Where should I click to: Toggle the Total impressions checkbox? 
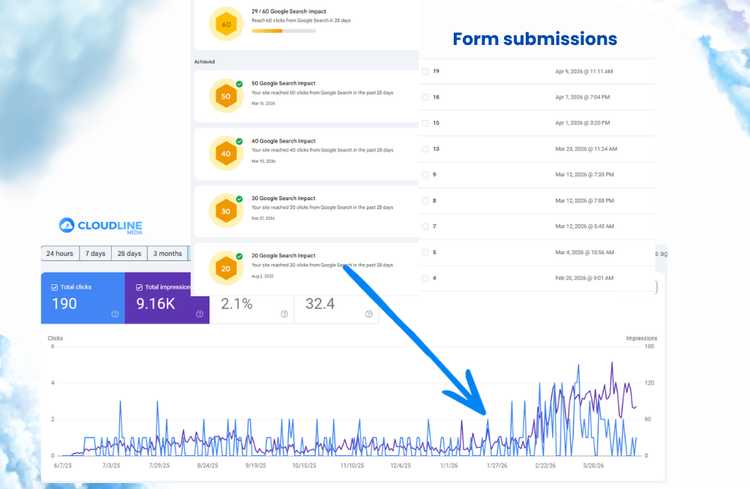tap(138, 287)
